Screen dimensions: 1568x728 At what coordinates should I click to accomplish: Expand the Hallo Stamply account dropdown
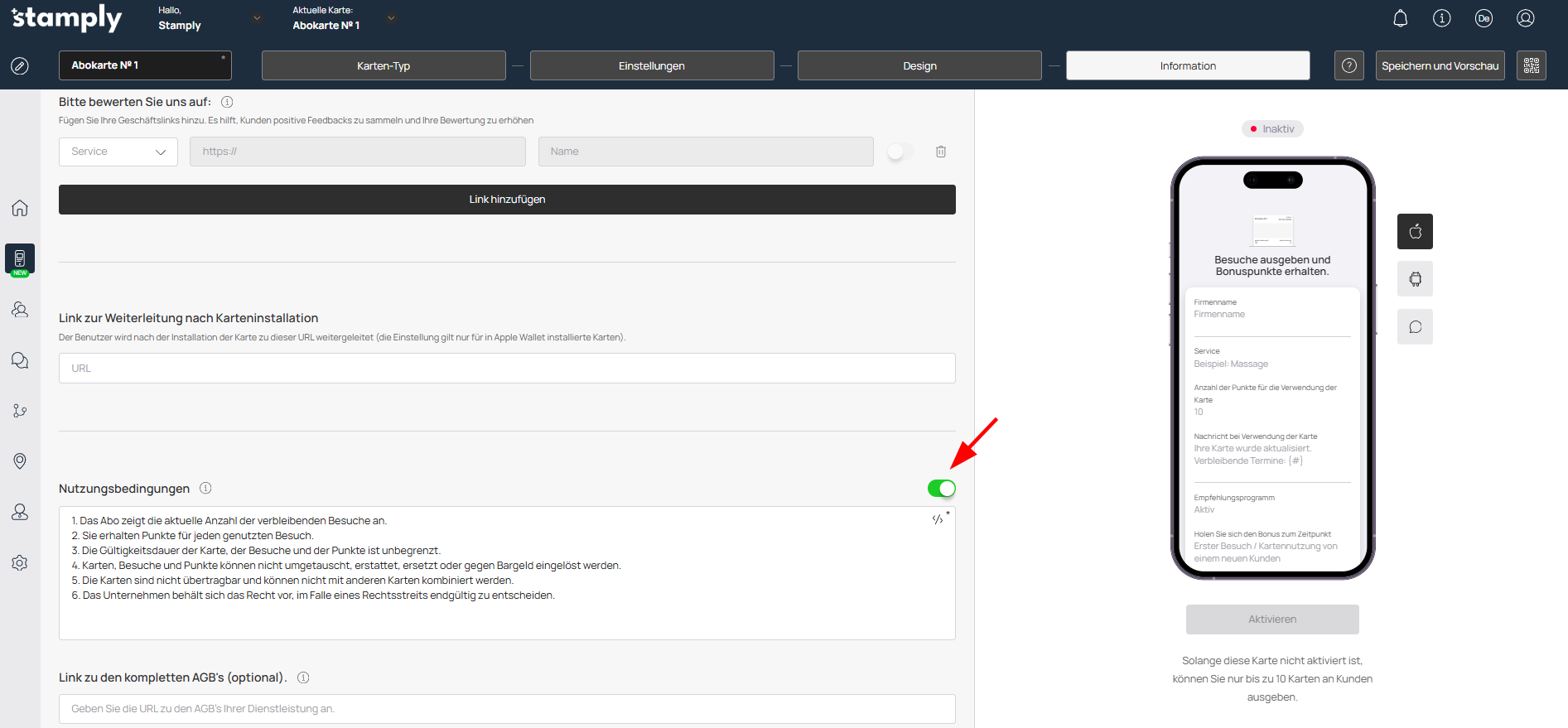coord(257,18)
